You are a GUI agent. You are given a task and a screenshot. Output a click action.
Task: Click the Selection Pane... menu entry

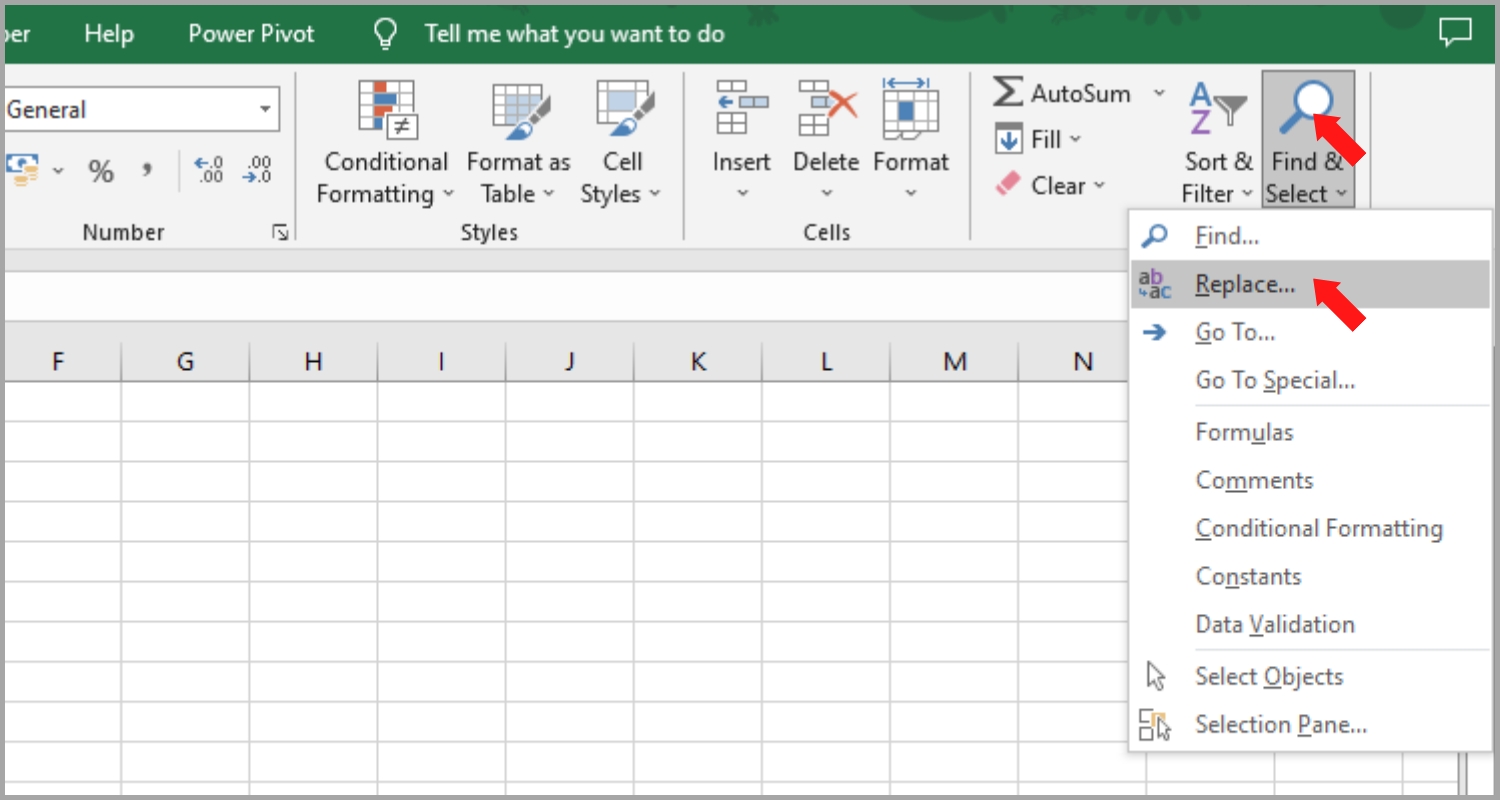coord(1280,725)
